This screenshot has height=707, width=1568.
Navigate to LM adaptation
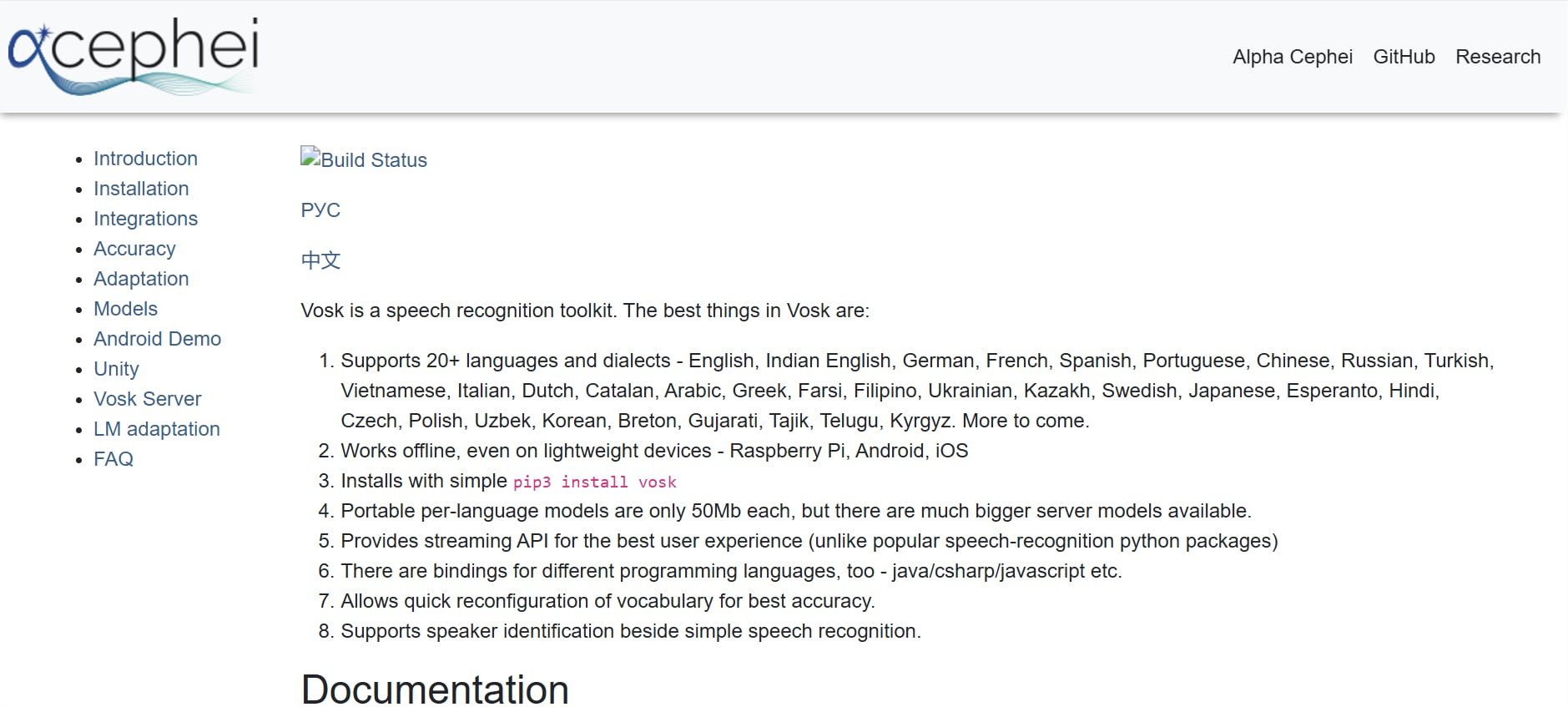pos(156,429)
